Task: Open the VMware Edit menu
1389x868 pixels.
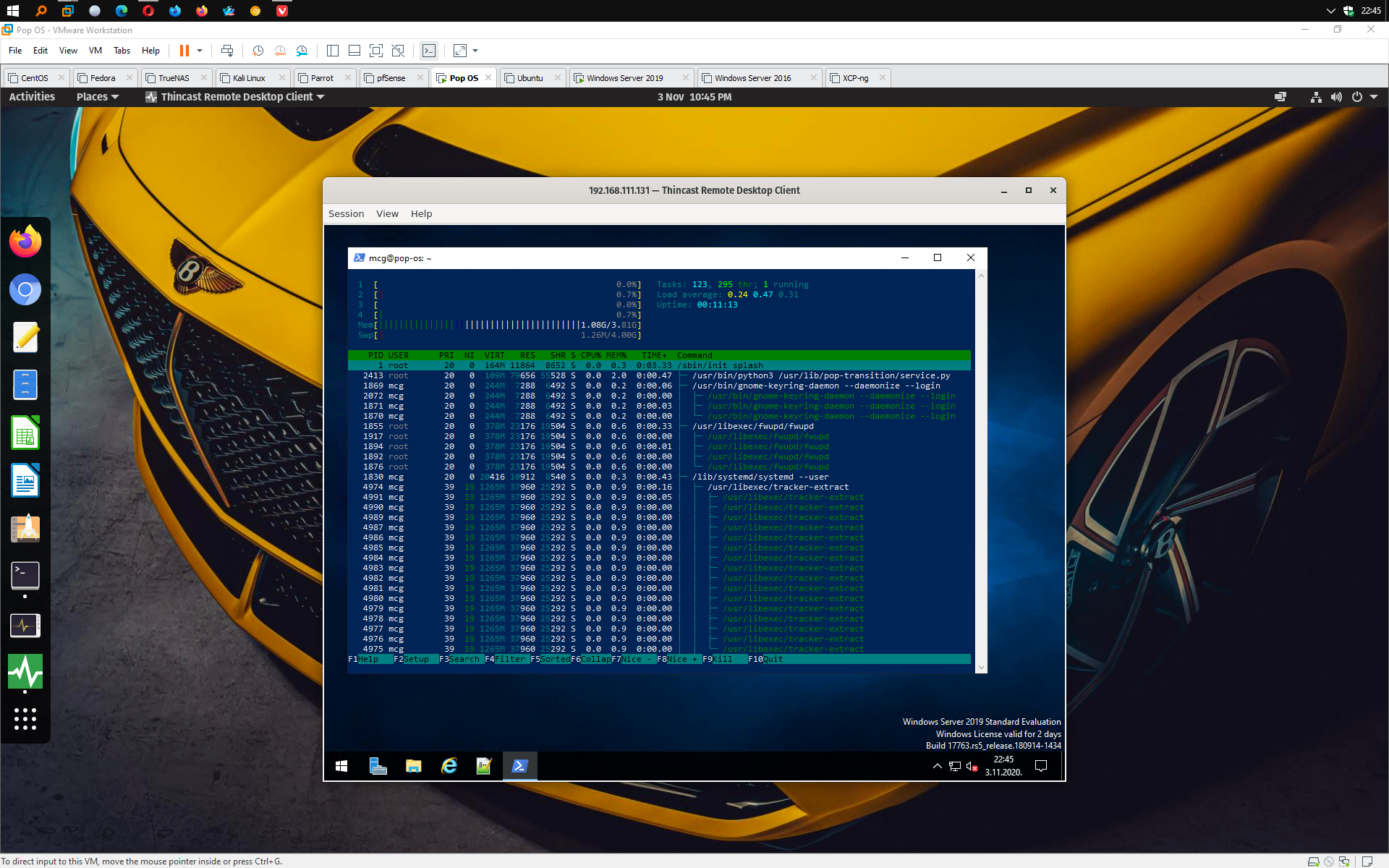Action: [41, 51]
